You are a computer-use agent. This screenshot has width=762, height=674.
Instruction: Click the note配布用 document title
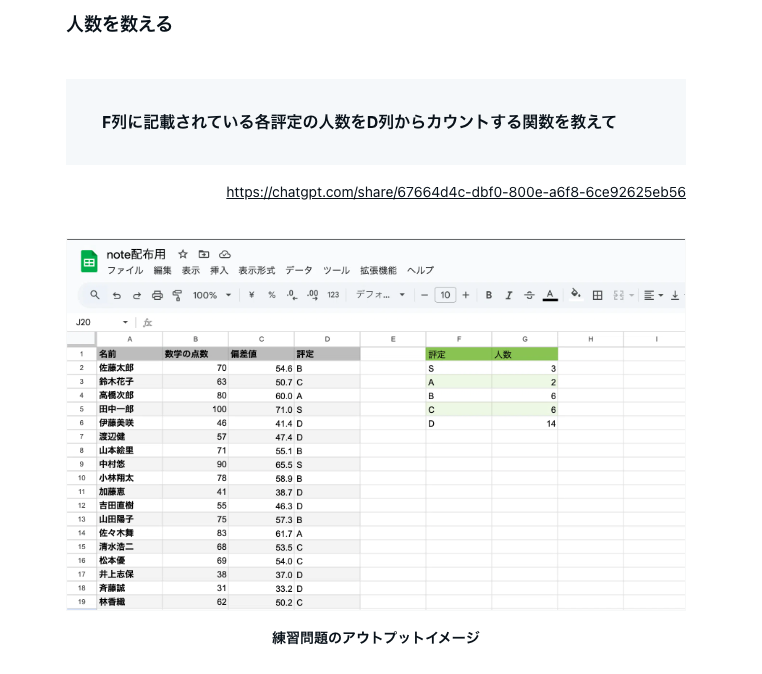click(x=136, y=254)
